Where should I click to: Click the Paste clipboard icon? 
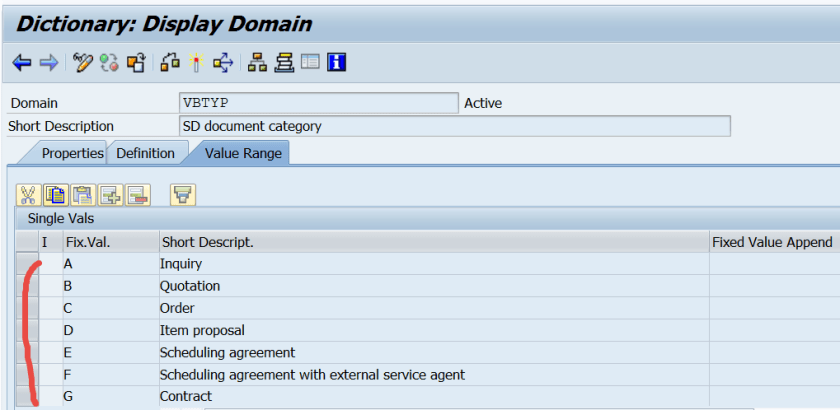pos(82,195)
